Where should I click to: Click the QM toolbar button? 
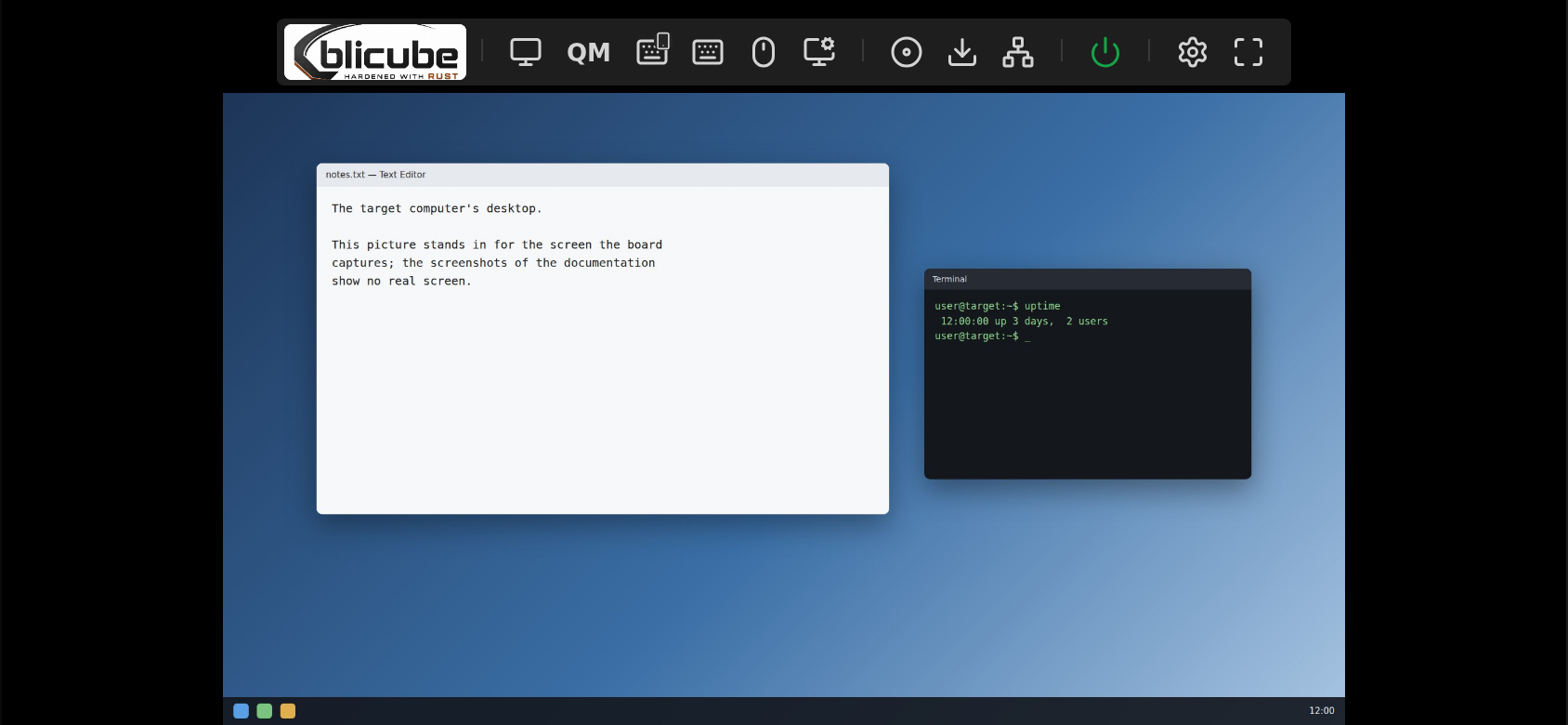pos(589,52)
